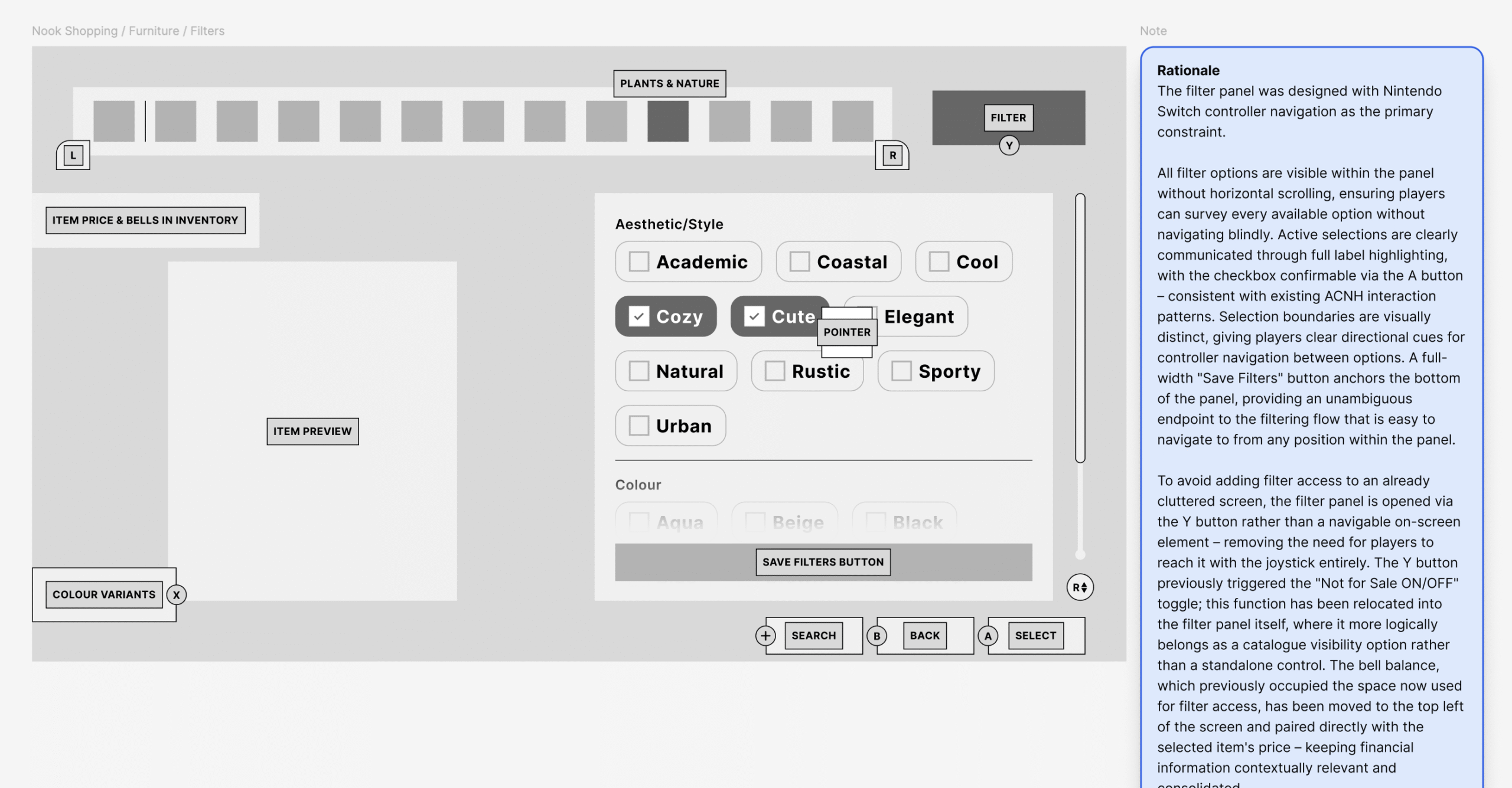Toggle the Urban style filter
This screenshot has width=1512, height=788.
(x=638, y=426)
